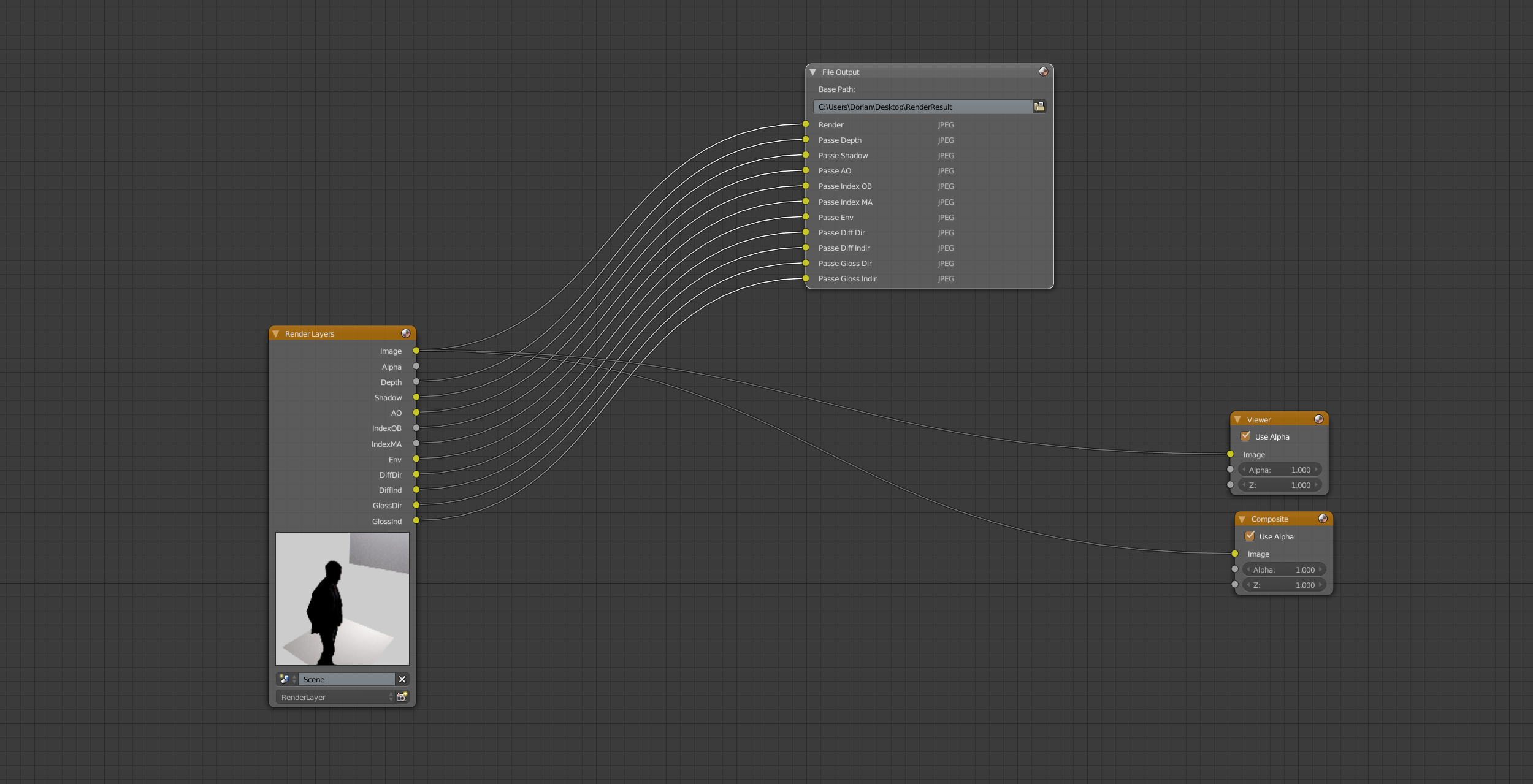The width and height of the screenshot is (1533, 784).
Task: Click the Scene name field
Action: (x=347, y=679)
